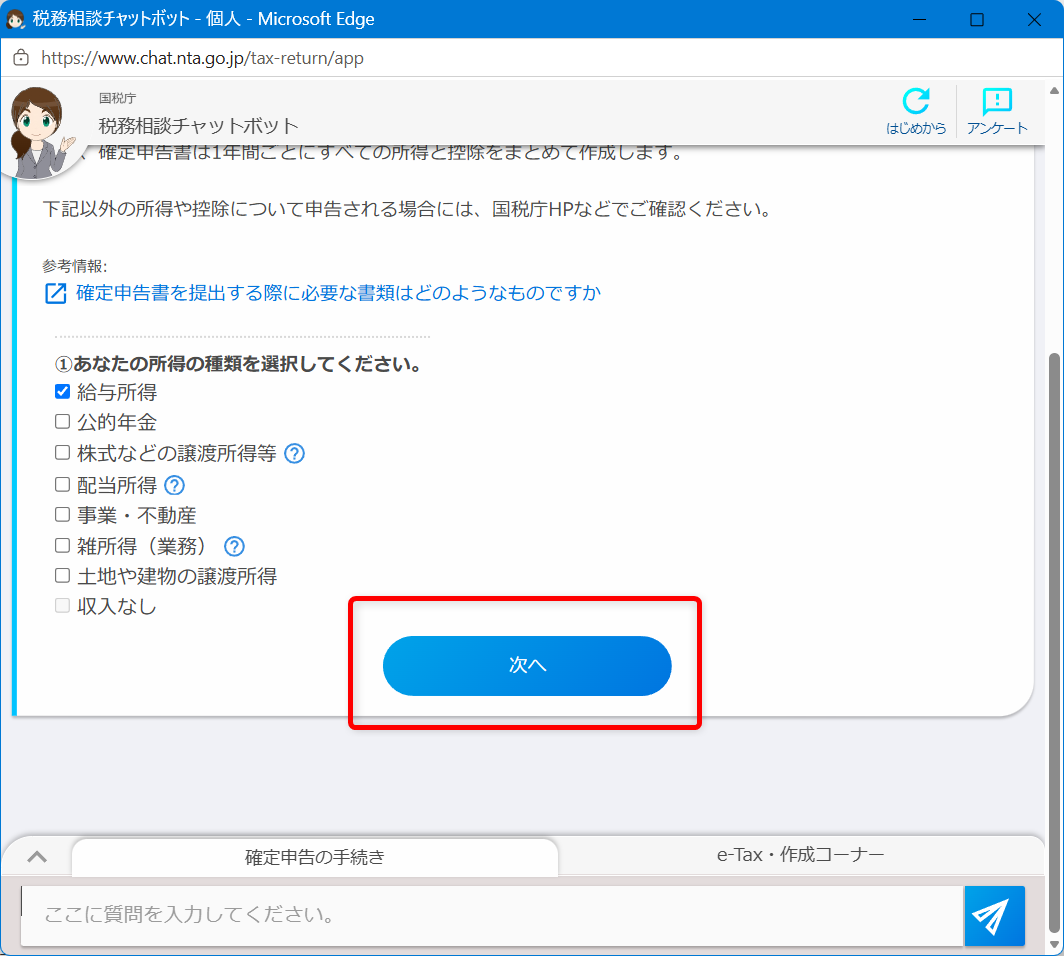The width and height of the screenshot is (1064, 956).
Task: Click the 国税庁 label in header
Action: [x=117, y=98]
